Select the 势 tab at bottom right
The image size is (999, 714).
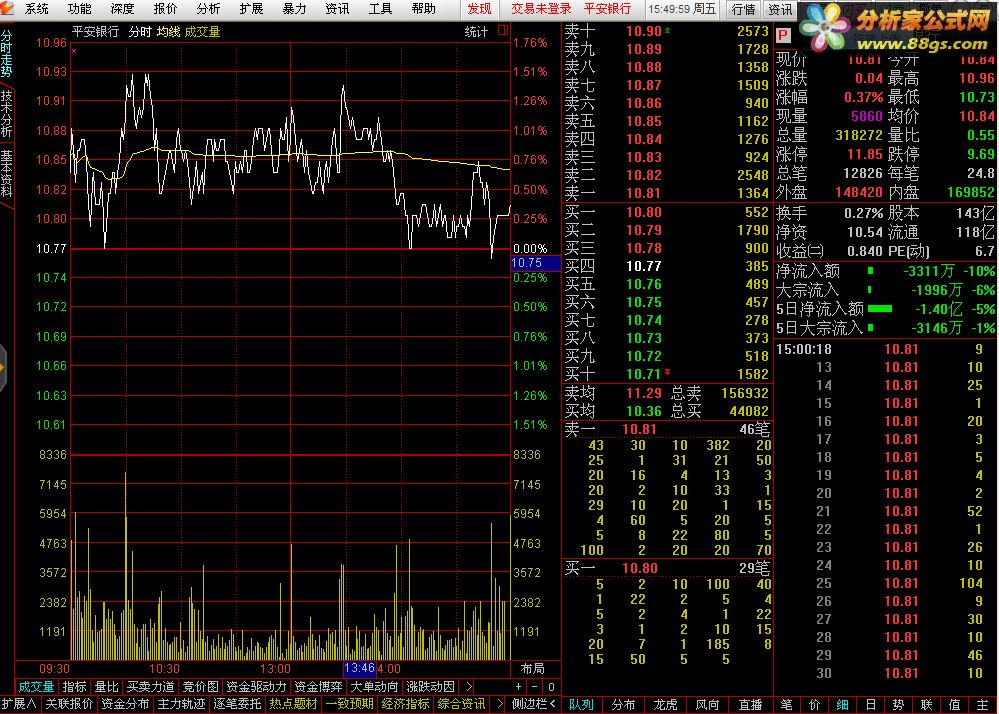(x=898, y=704)
